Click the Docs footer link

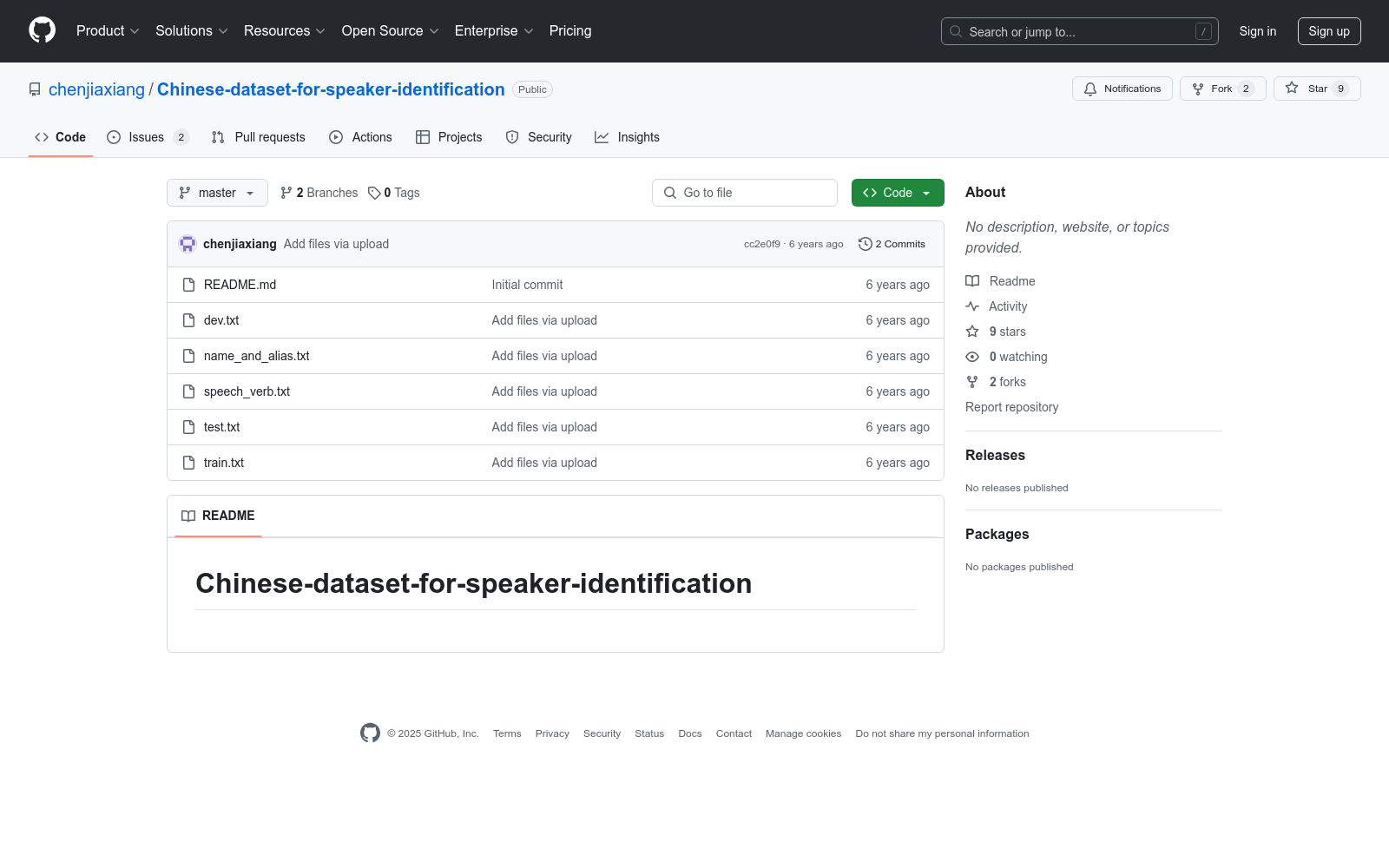pos(690,733)
